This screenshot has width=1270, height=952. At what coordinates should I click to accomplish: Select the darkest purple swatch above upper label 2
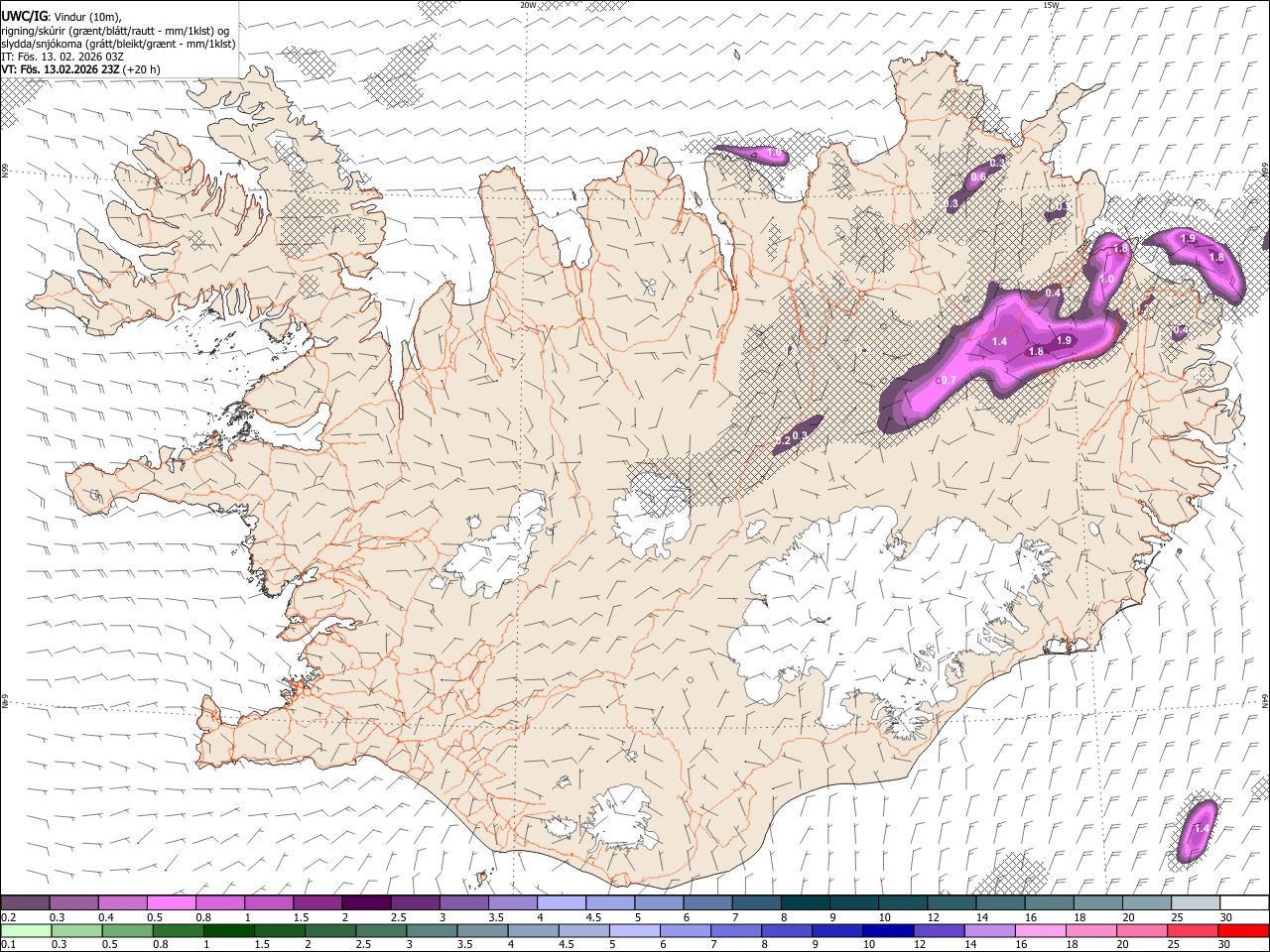point(366,902)
